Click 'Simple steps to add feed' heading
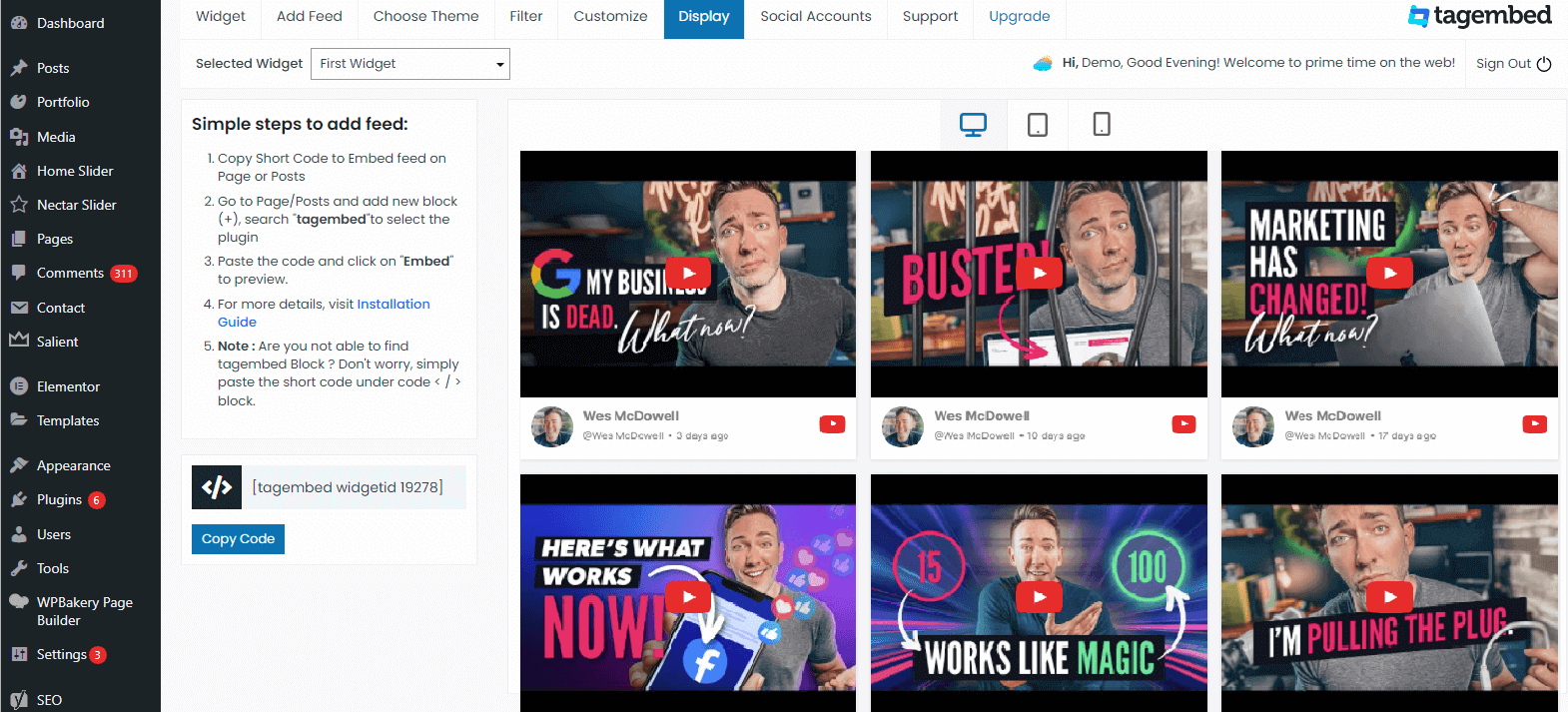This screenshot has width=1568, height=712. coord(300,125)
